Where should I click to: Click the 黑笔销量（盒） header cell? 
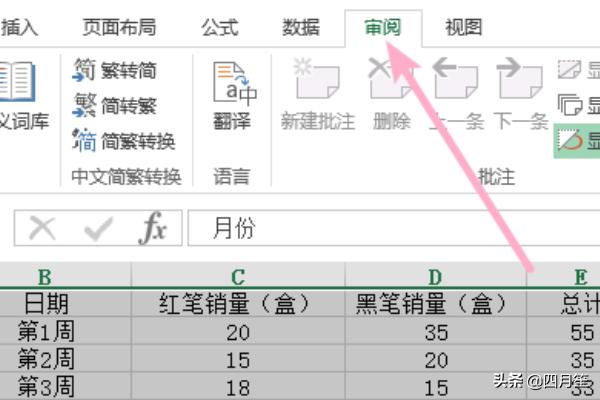[x=435, y=304]
